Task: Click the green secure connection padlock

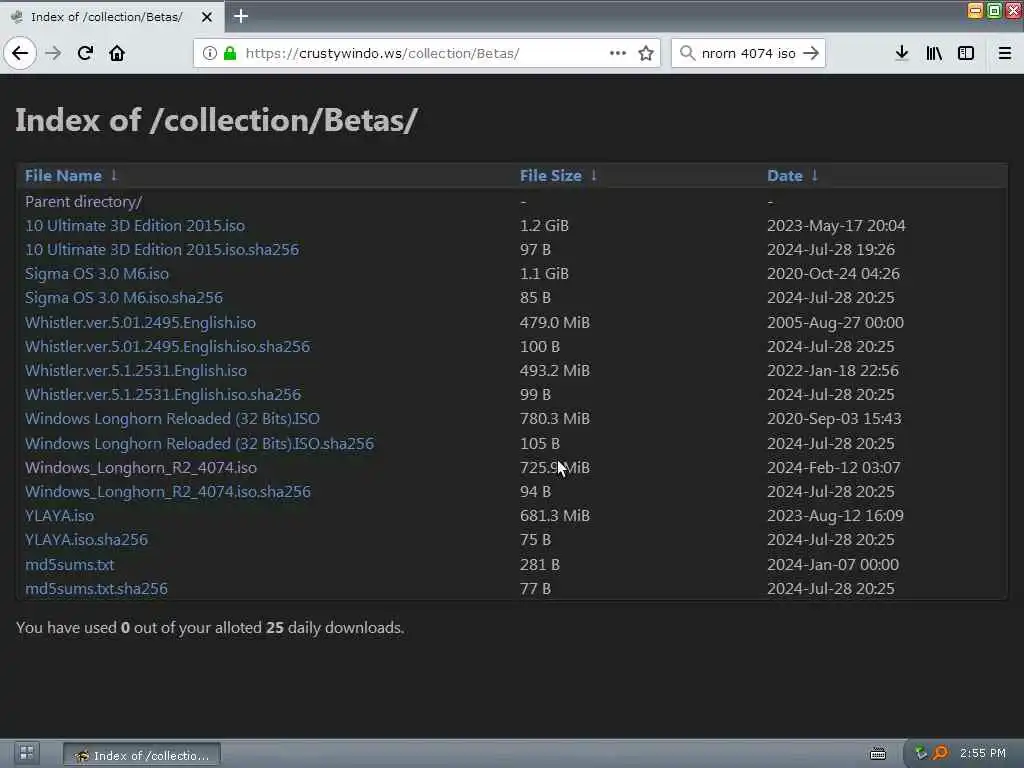Action: 230,53
